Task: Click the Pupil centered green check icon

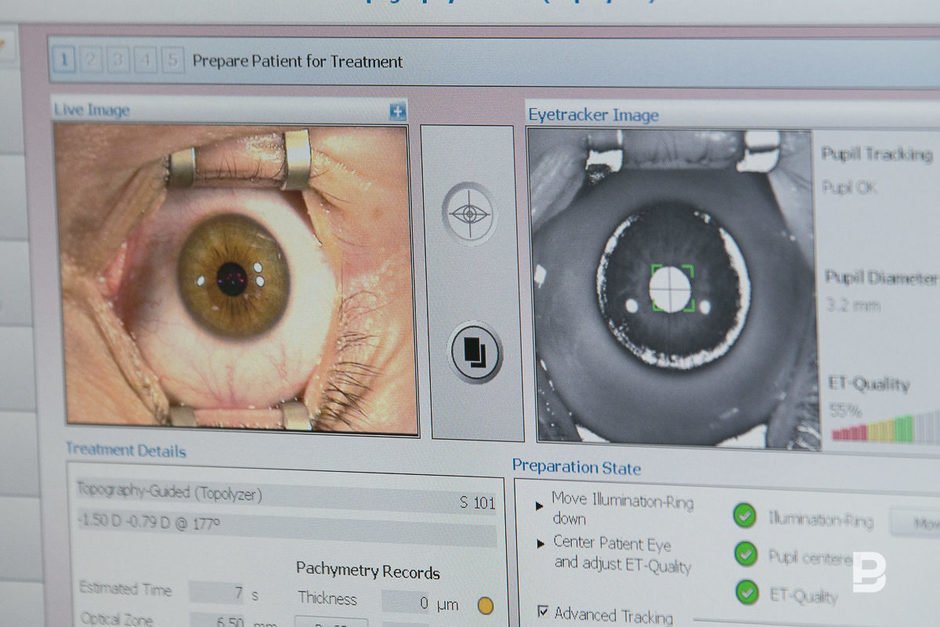Action: (x=746, y=553)
